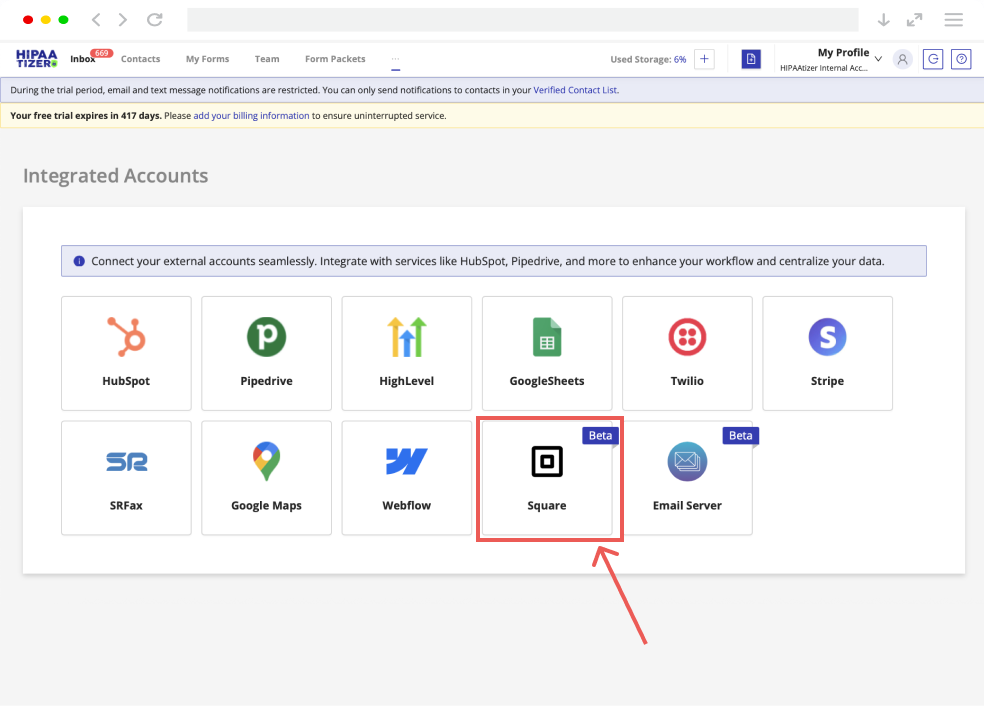
Task: Open the GoogleSheets integration card
Action: click(547, 353)
